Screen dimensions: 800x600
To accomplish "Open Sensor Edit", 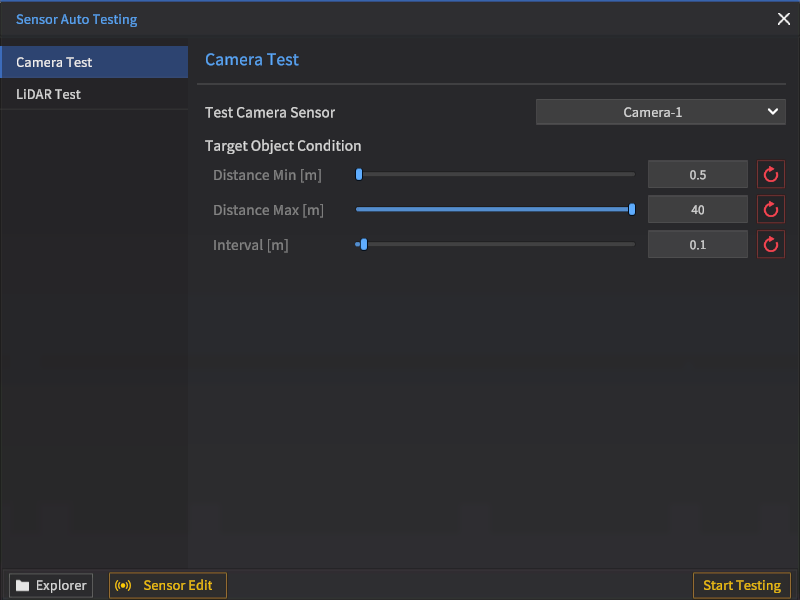I will click(x=168, y=586).
